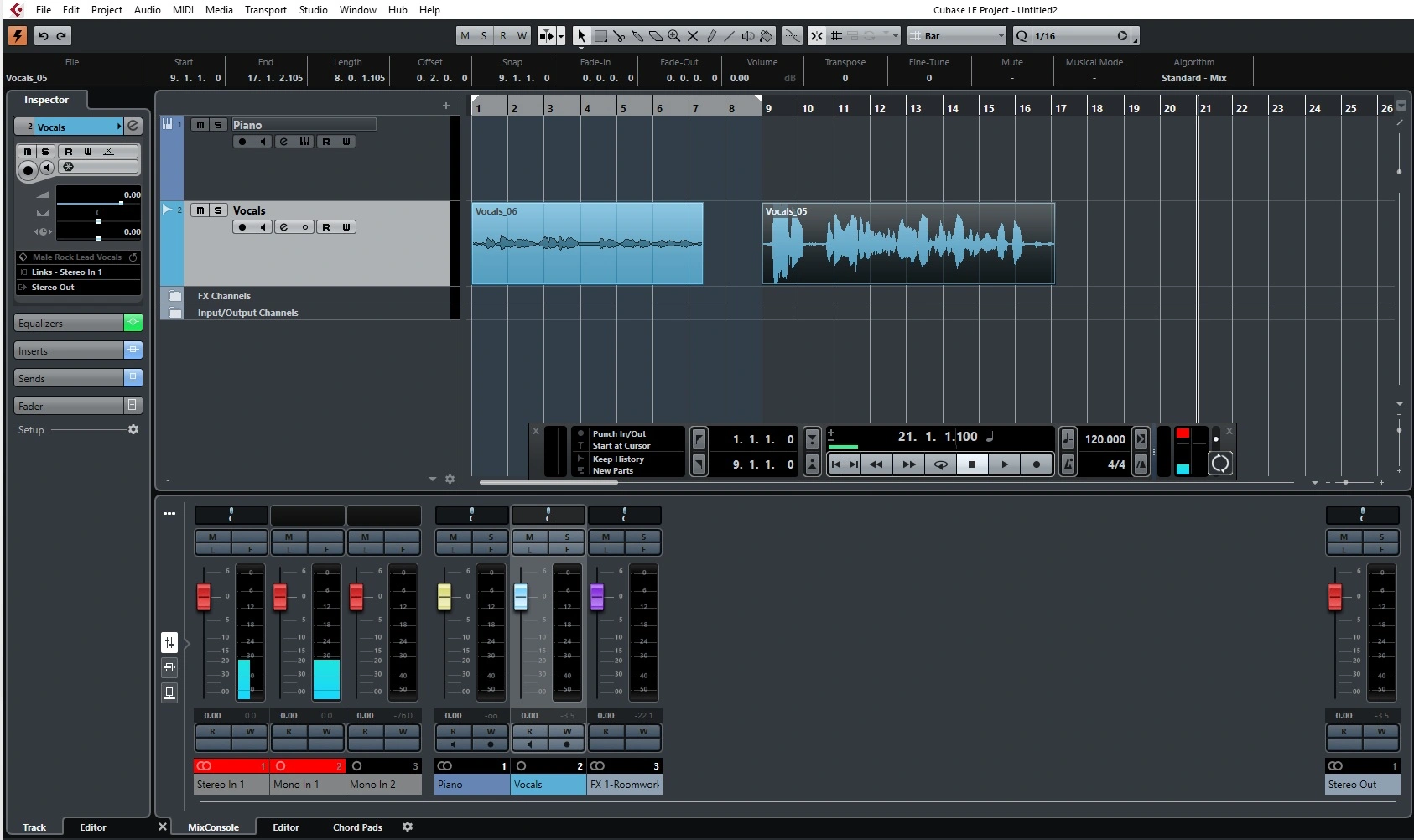Viewport: 1414px width, 840px height.
Task: Click the Stereo Out routing label
Action: (x=53, y=288)
